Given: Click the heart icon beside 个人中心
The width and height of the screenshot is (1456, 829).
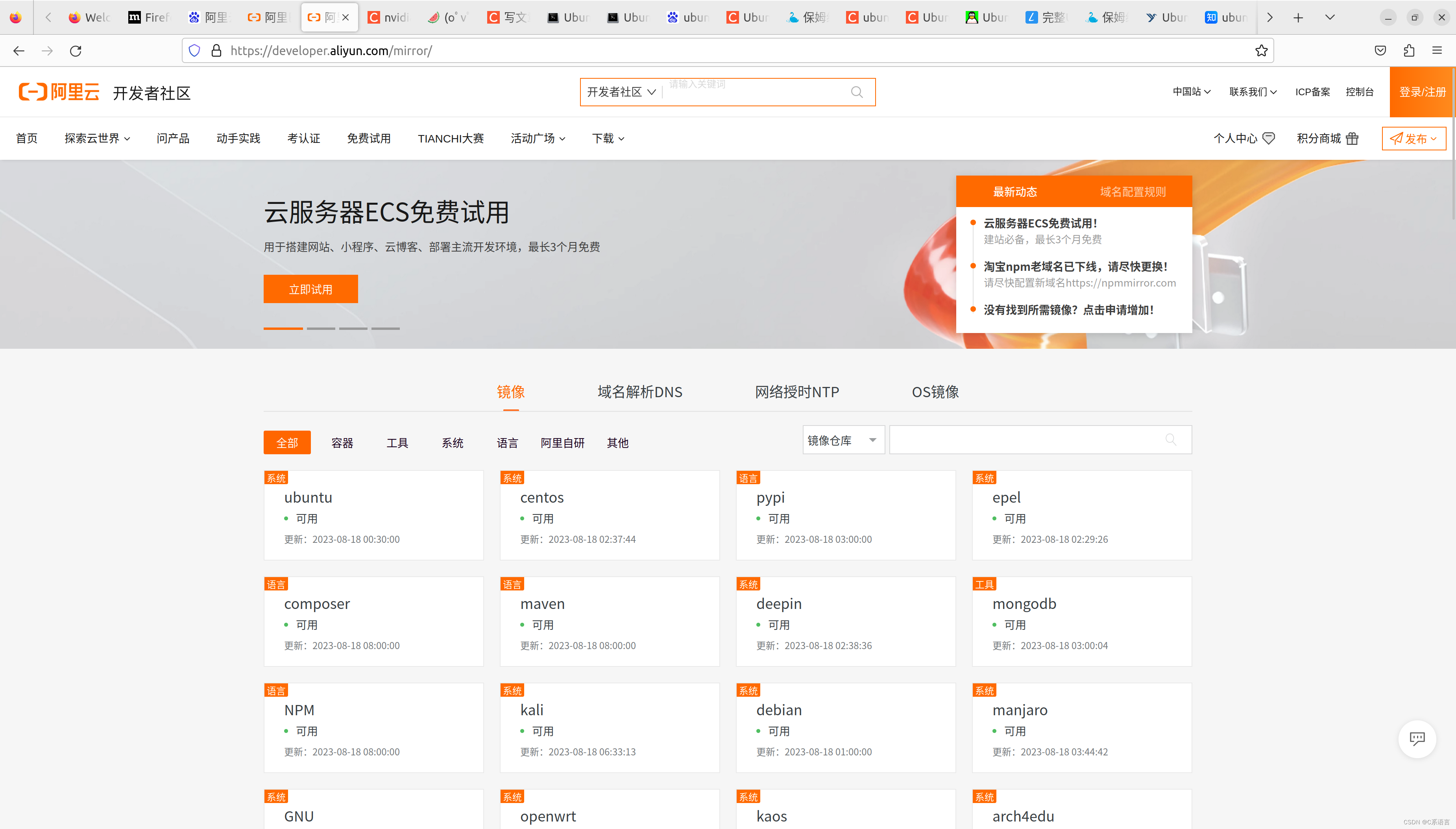Looking at the screenshot, I should [1268, 138].
